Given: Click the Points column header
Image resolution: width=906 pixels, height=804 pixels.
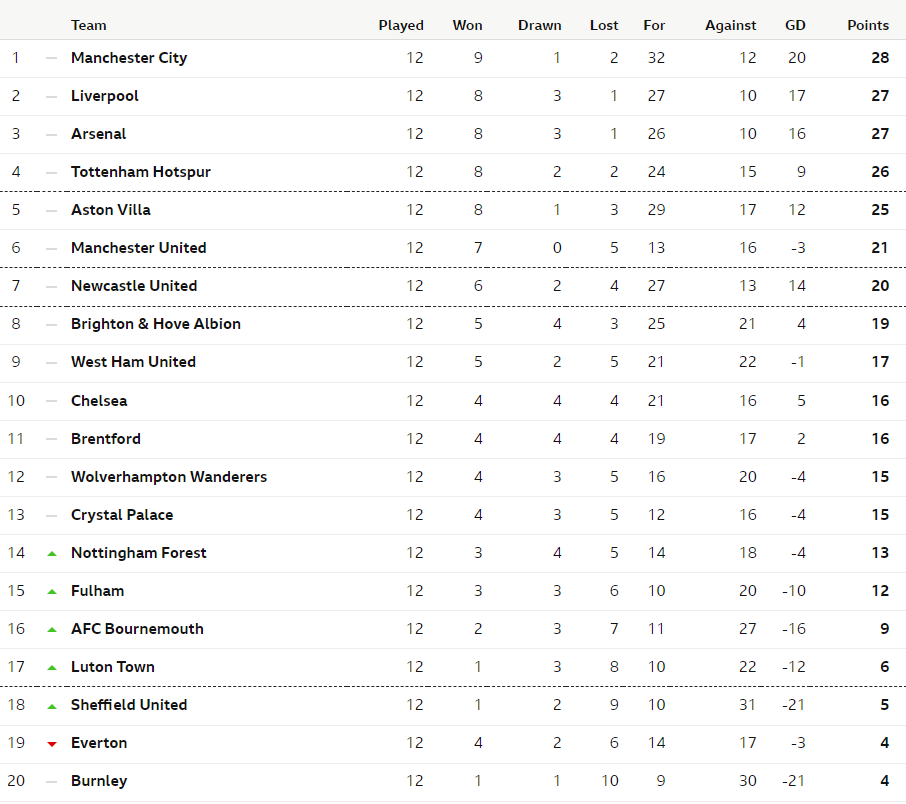Looking at the screenshot, I should (868, 25).
